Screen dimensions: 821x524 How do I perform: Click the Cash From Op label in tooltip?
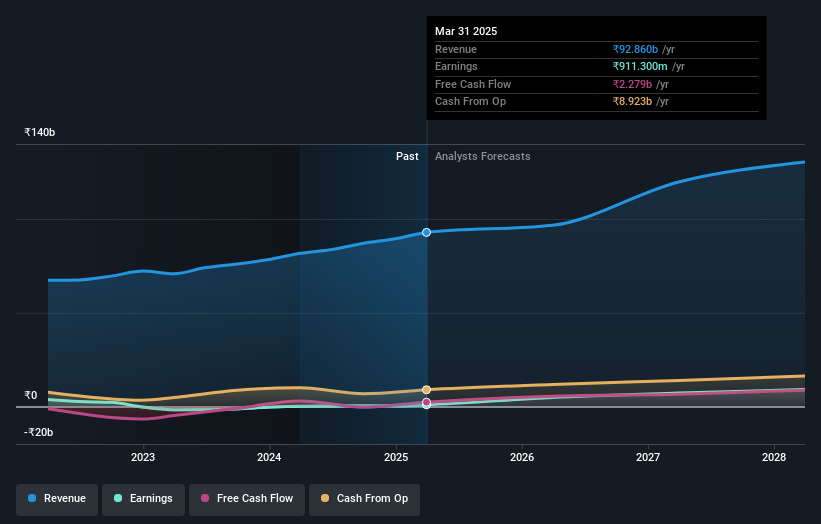pyautogui.click(x=470, y=102)
